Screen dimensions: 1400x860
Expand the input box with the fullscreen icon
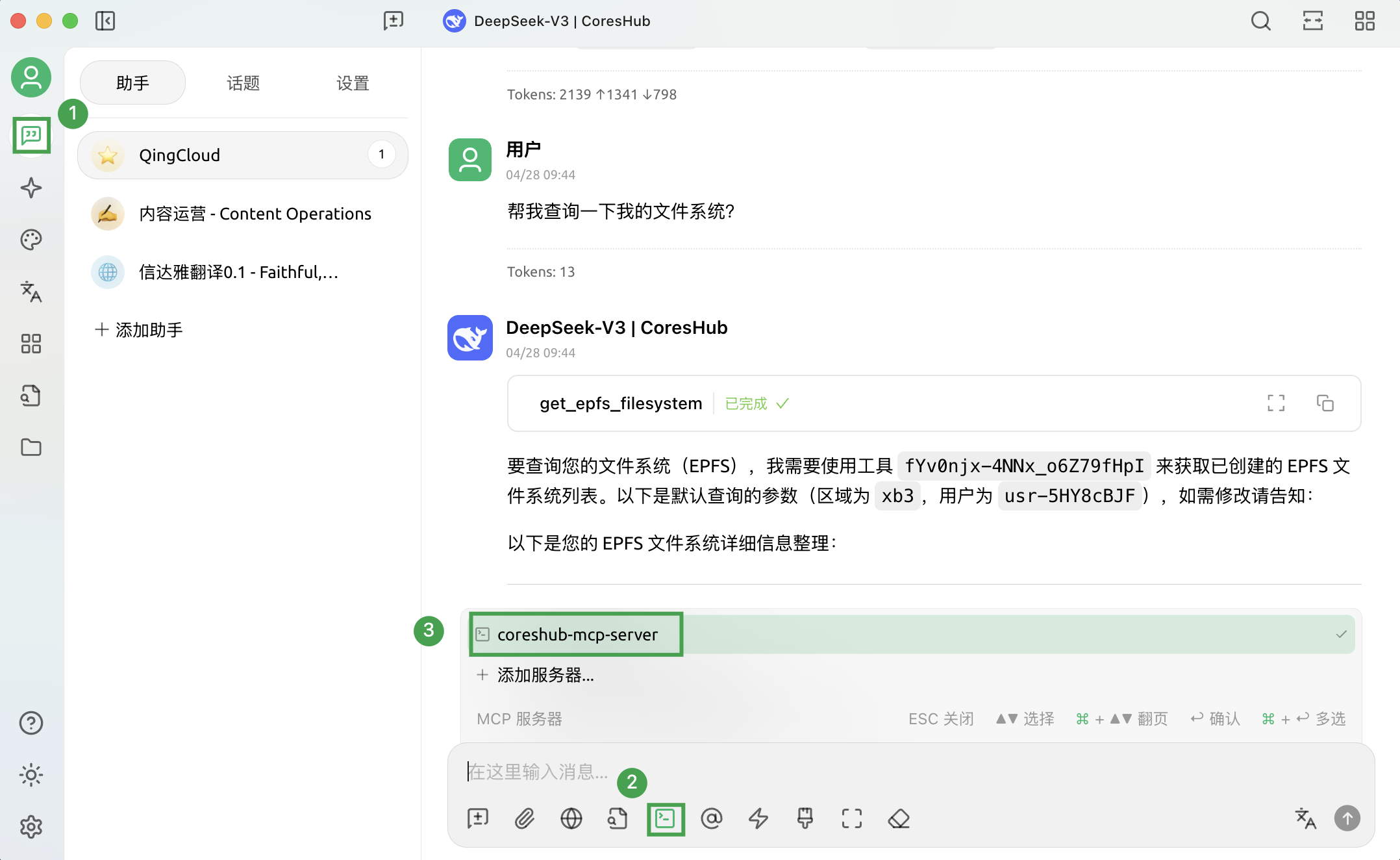point(852,818)
